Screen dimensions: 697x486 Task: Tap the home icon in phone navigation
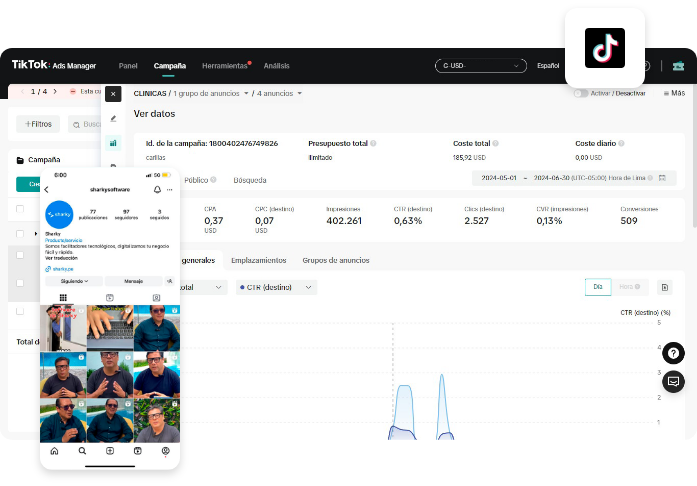point(54,452)
